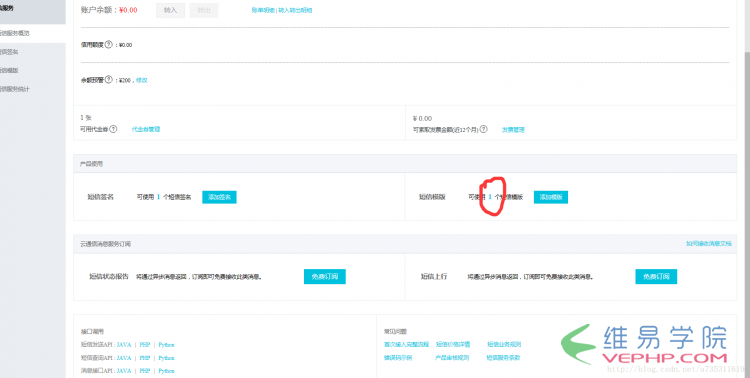Open the 短信业务规则 FAQ link

504,345
